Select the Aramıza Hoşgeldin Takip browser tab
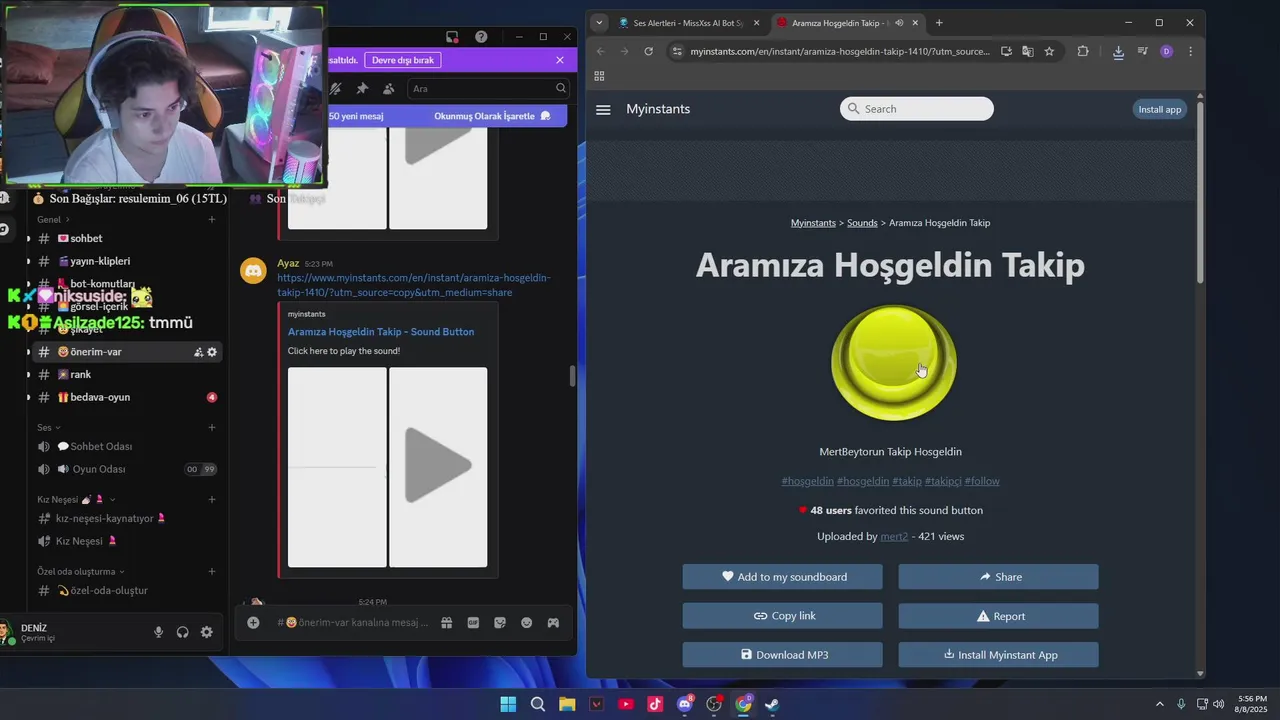 (838, 23)
